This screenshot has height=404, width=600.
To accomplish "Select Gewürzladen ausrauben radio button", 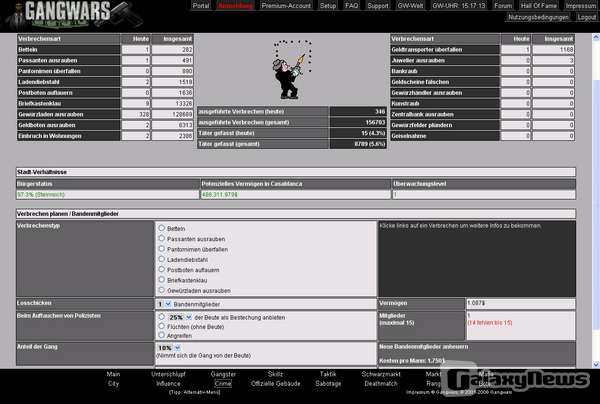I will pos(162,290).
